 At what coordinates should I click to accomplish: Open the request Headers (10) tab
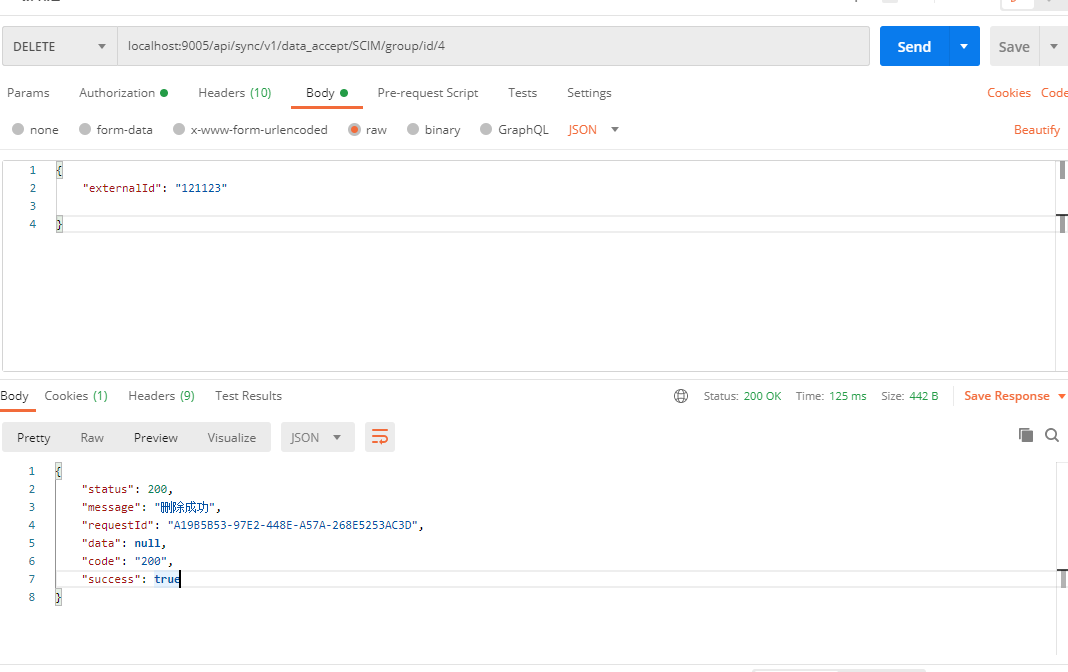pyautogui.click(x=235, y=93)
